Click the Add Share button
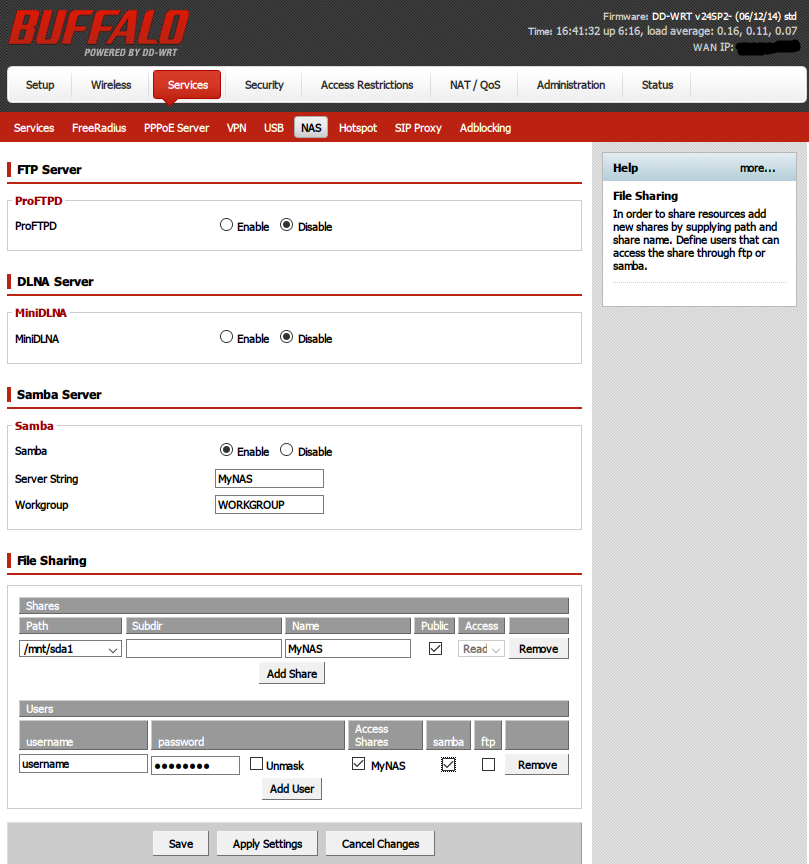This screenshot has height=864, width=809. pos(292,674)
